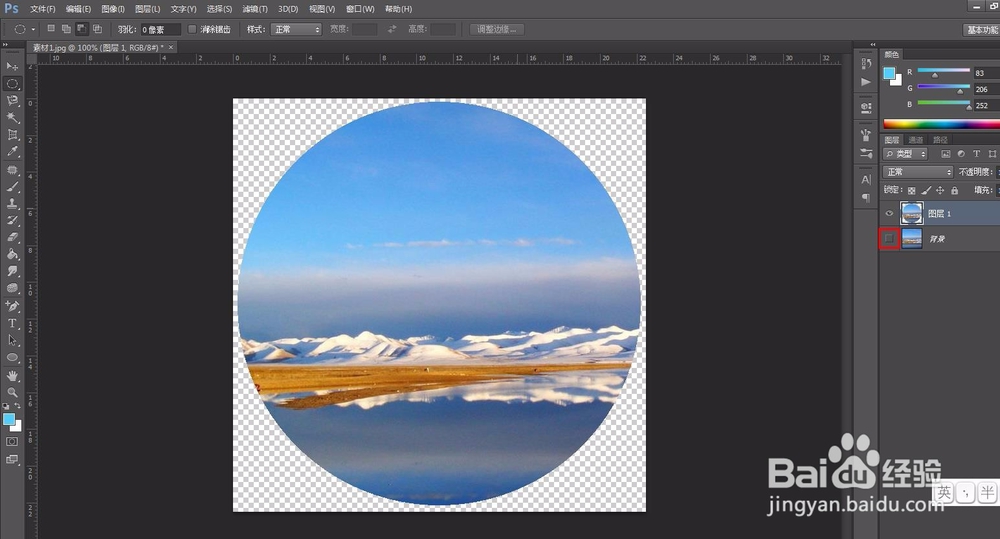Open the Actions panel play icon

pyautogui.click(x=866, y=82)
